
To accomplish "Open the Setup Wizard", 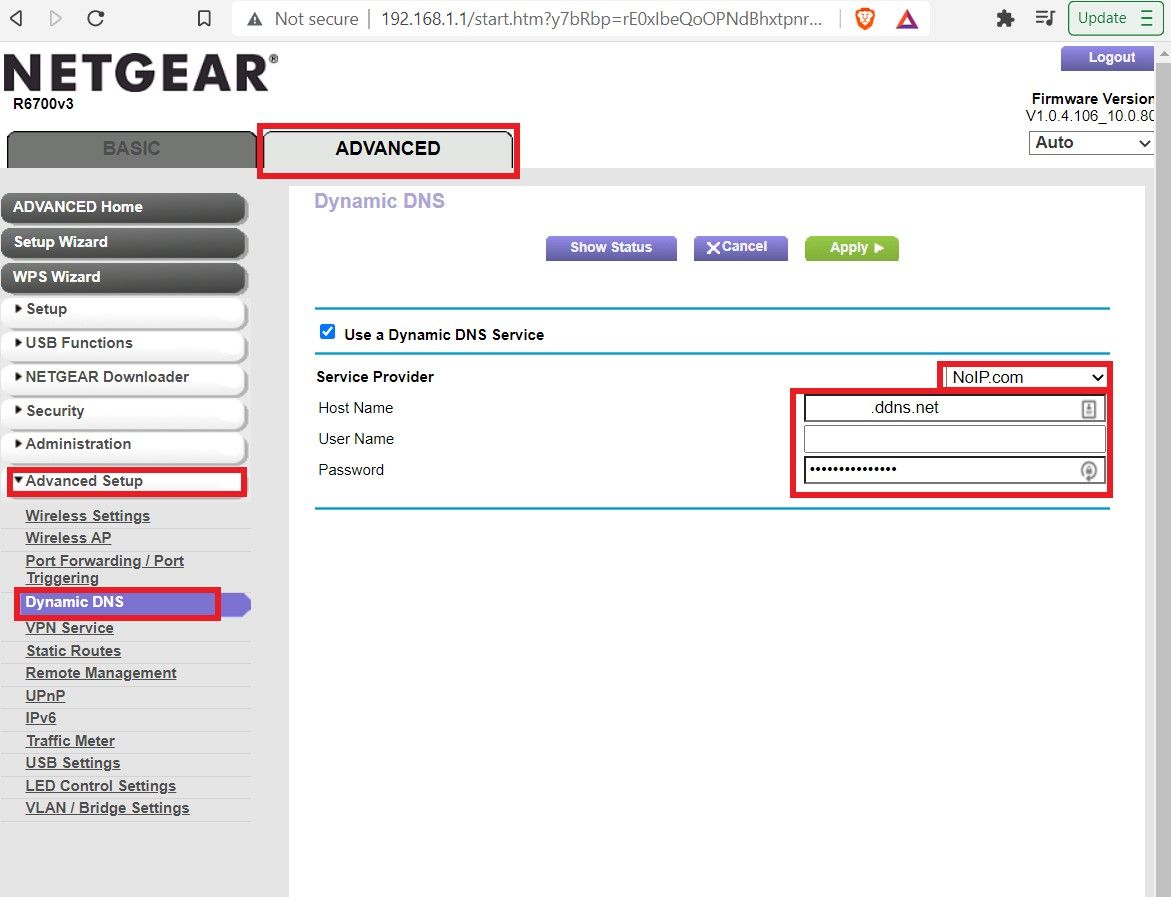I will [x=124, y=242].
